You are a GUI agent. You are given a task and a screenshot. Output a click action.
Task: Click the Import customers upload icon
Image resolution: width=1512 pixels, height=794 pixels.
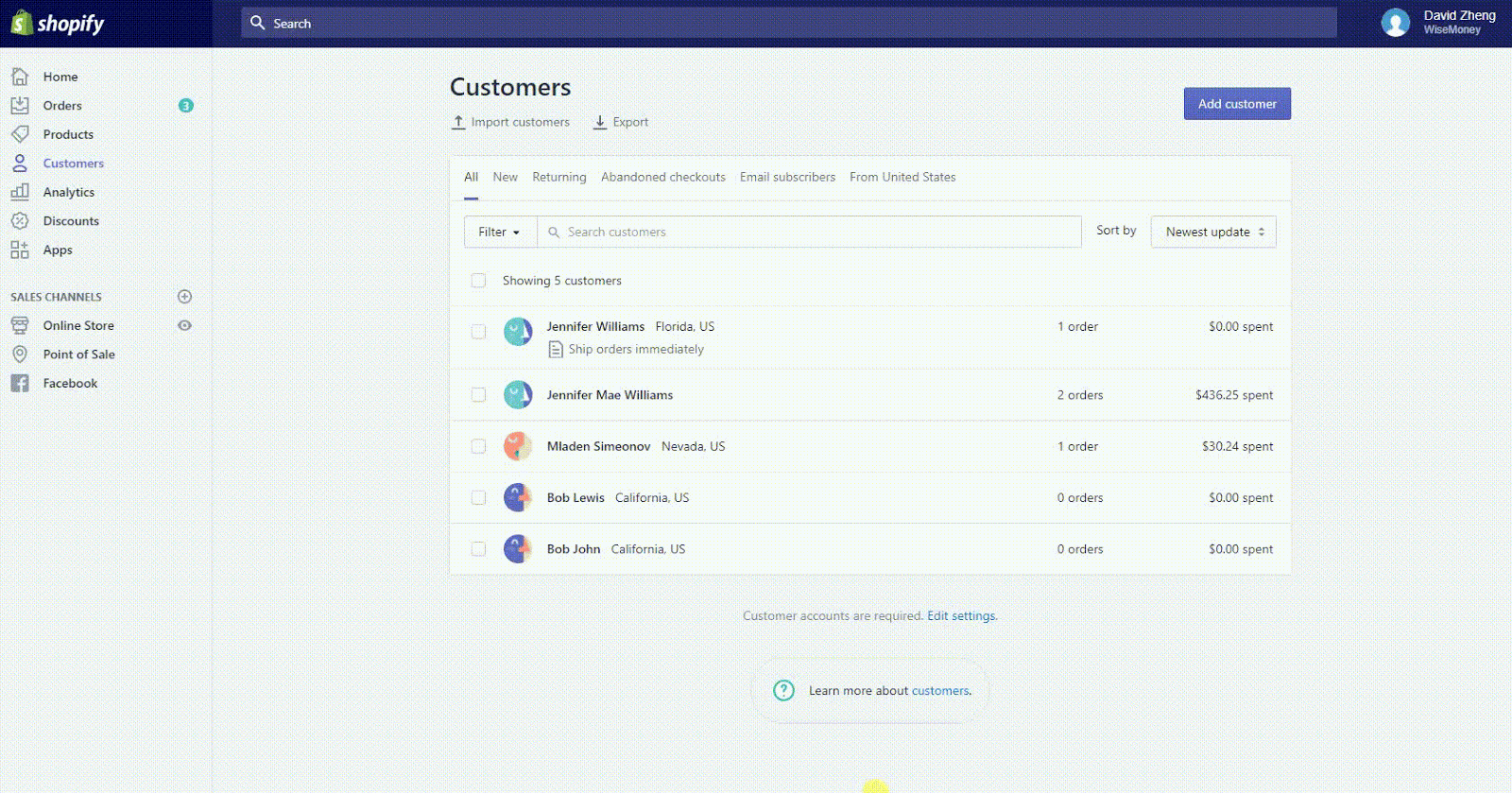(458, 122)
